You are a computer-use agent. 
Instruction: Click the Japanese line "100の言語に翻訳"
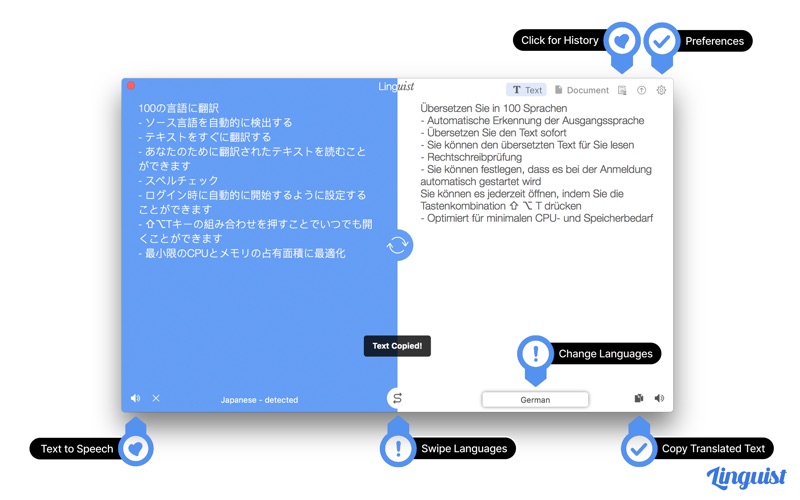[179, 108]
